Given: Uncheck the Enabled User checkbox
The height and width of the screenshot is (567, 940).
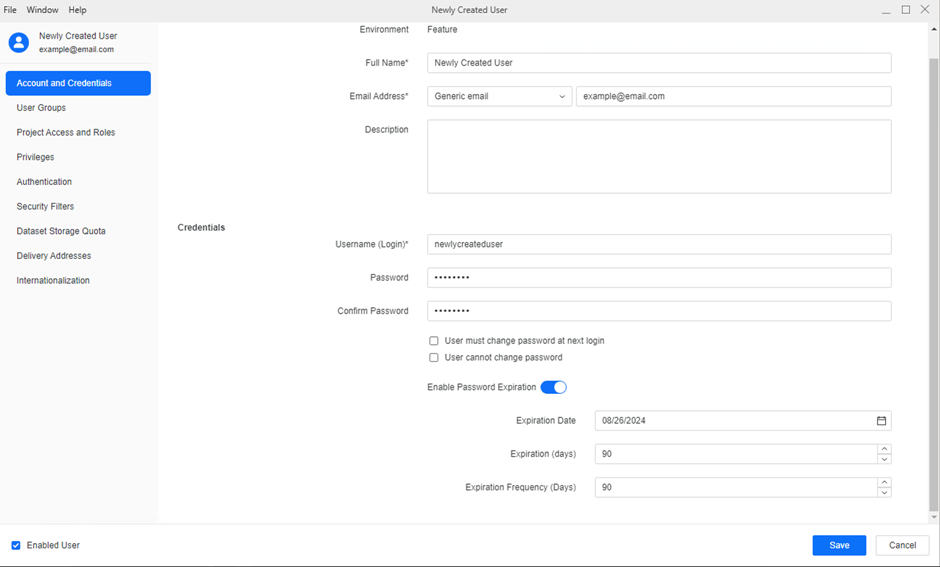Looking at the screenshot, I should coord(16,546).
